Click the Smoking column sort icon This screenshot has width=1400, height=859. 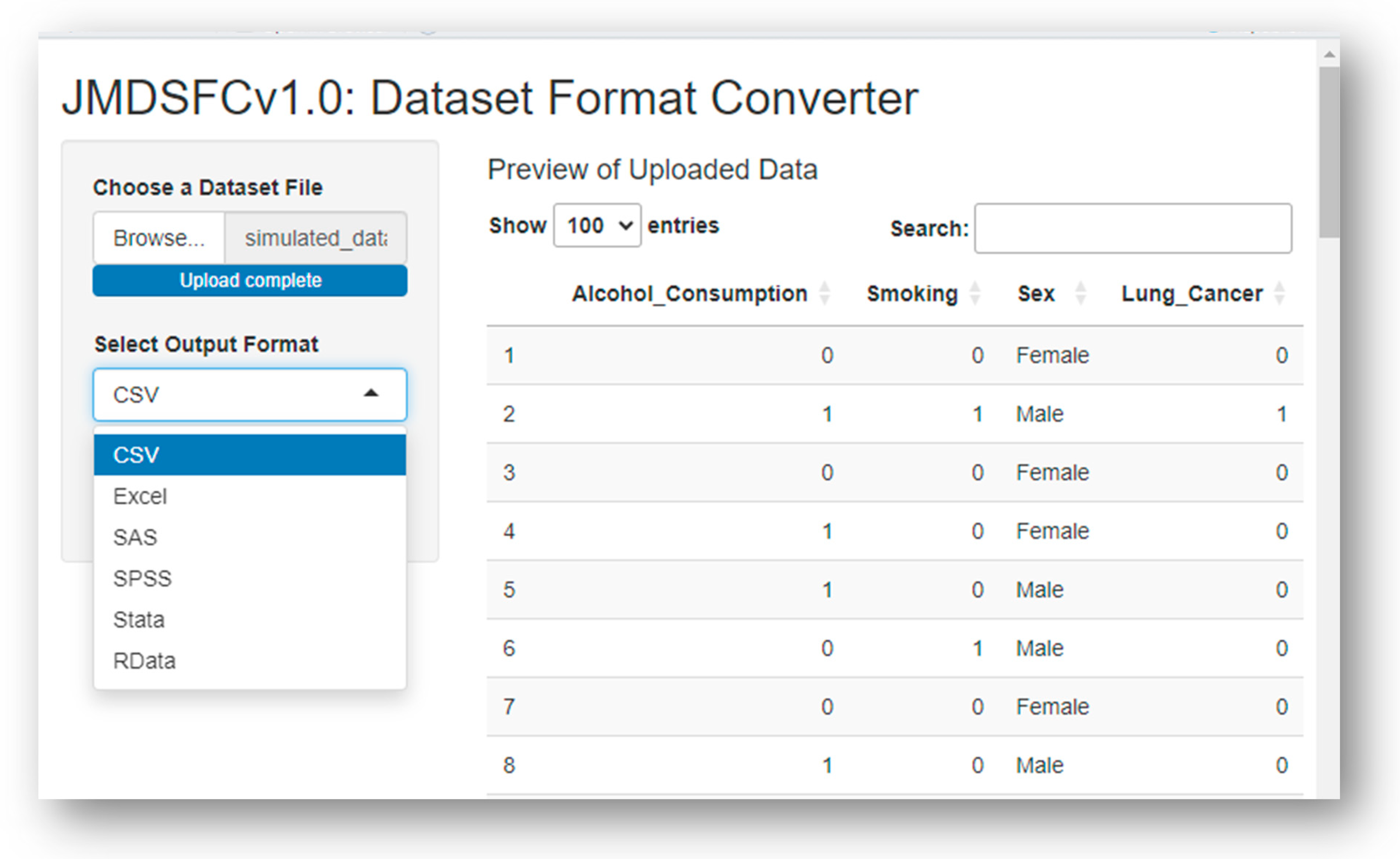(x=974, y=293)
